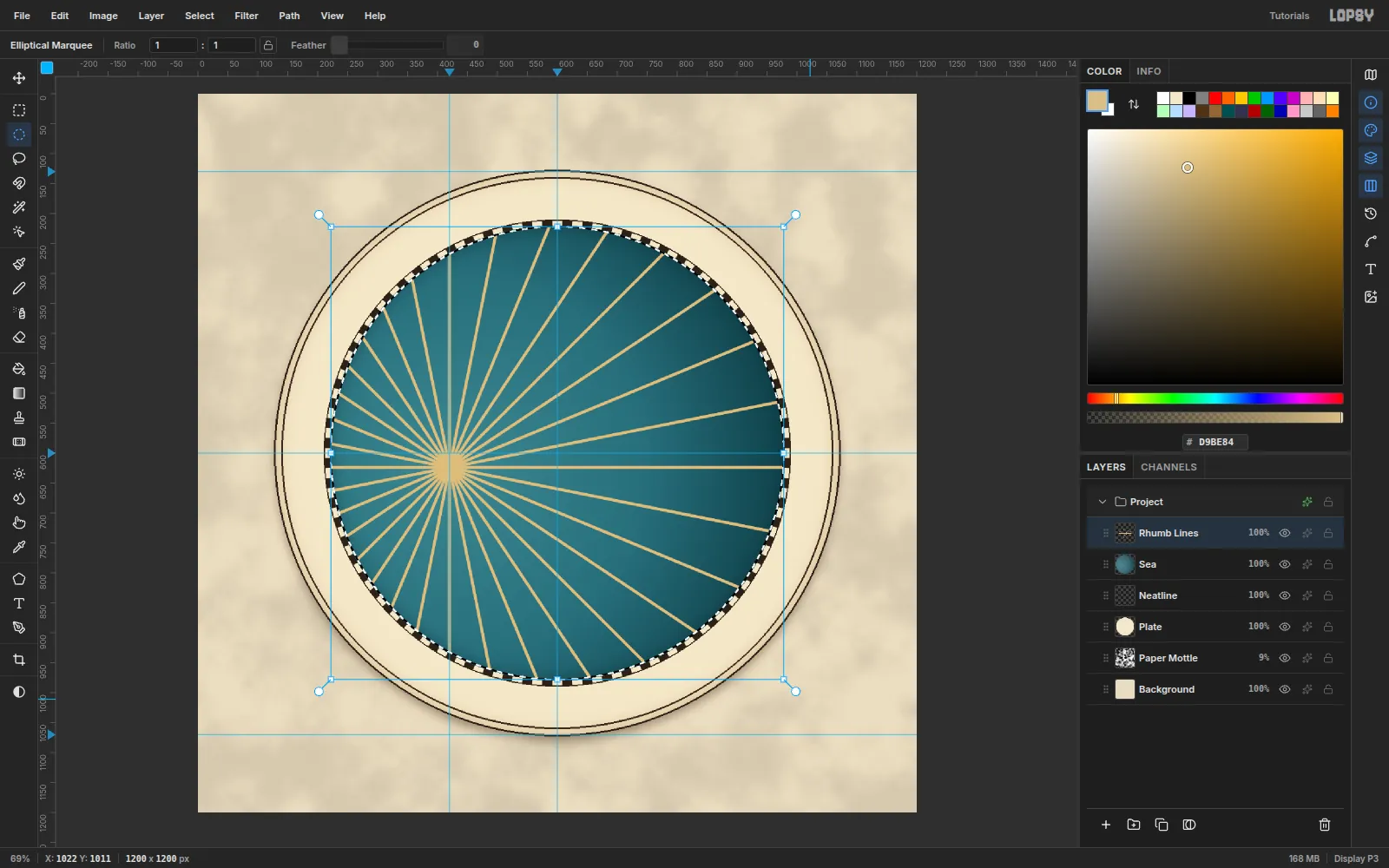1389x868 pixels.
Task: Toggle the ratio lock in options bar
Action: click(268, 45)
